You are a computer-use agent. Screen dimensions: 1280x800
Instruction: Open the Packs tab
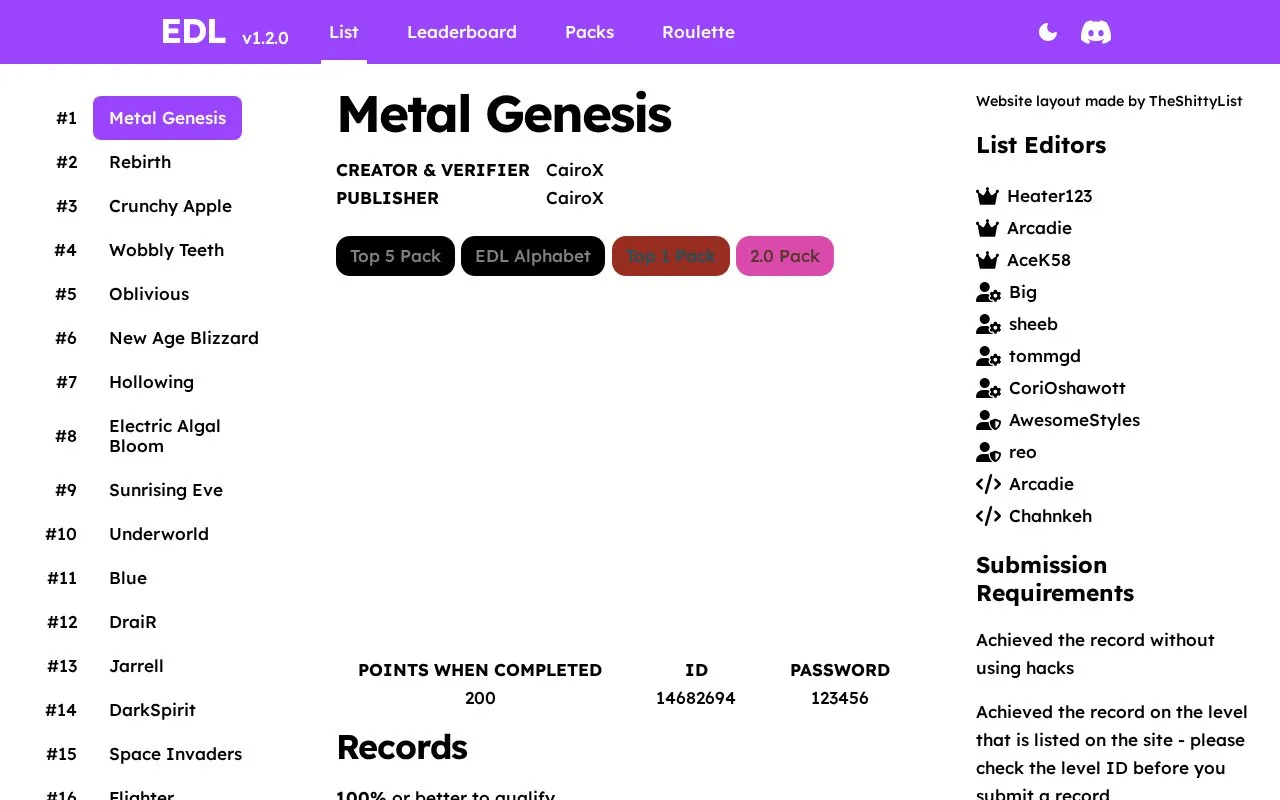tap(590, 32)
